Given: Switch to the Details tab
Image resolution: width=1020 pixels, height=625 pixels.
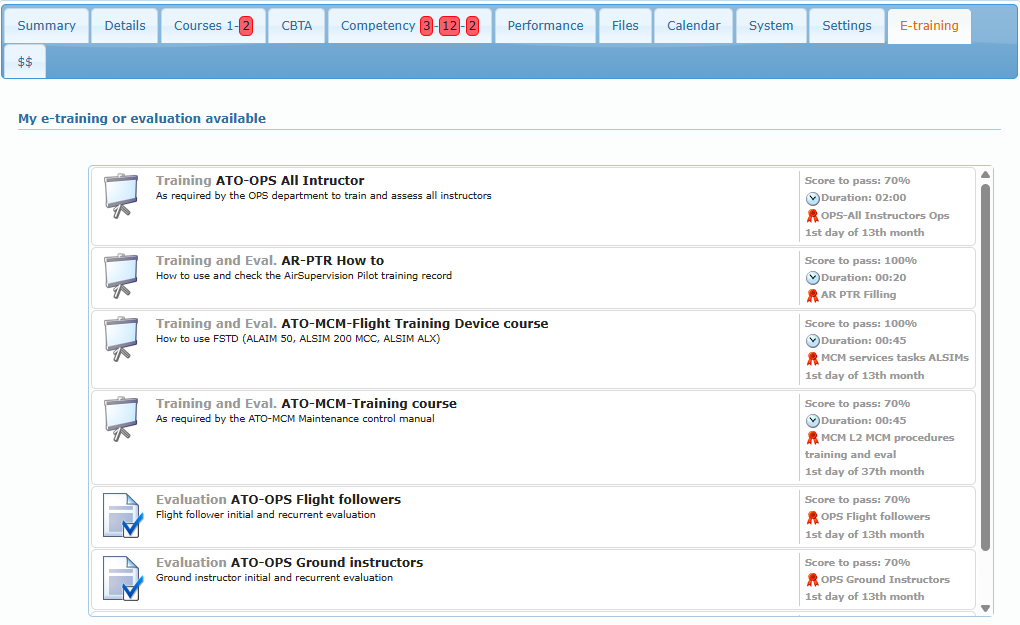Looking at the screenshot, I should tap(125, 26).
